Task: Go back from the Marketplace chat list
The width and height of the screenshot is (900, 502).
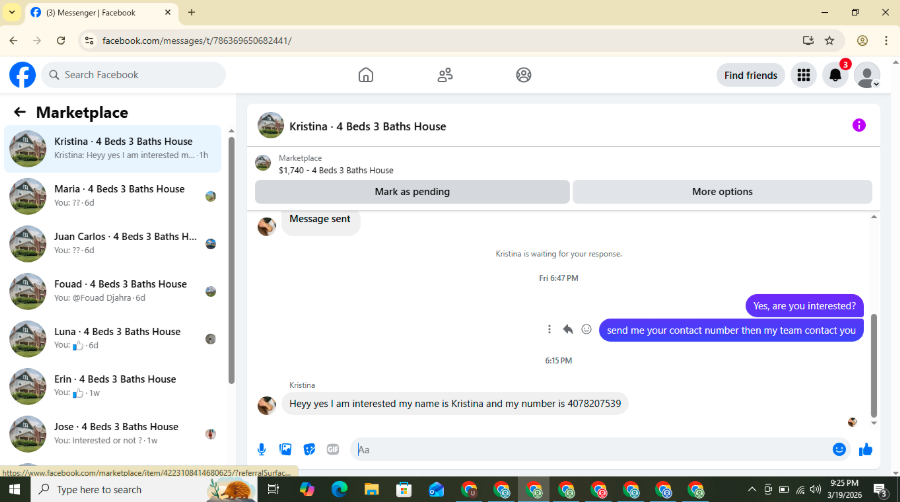Action: 20,112
